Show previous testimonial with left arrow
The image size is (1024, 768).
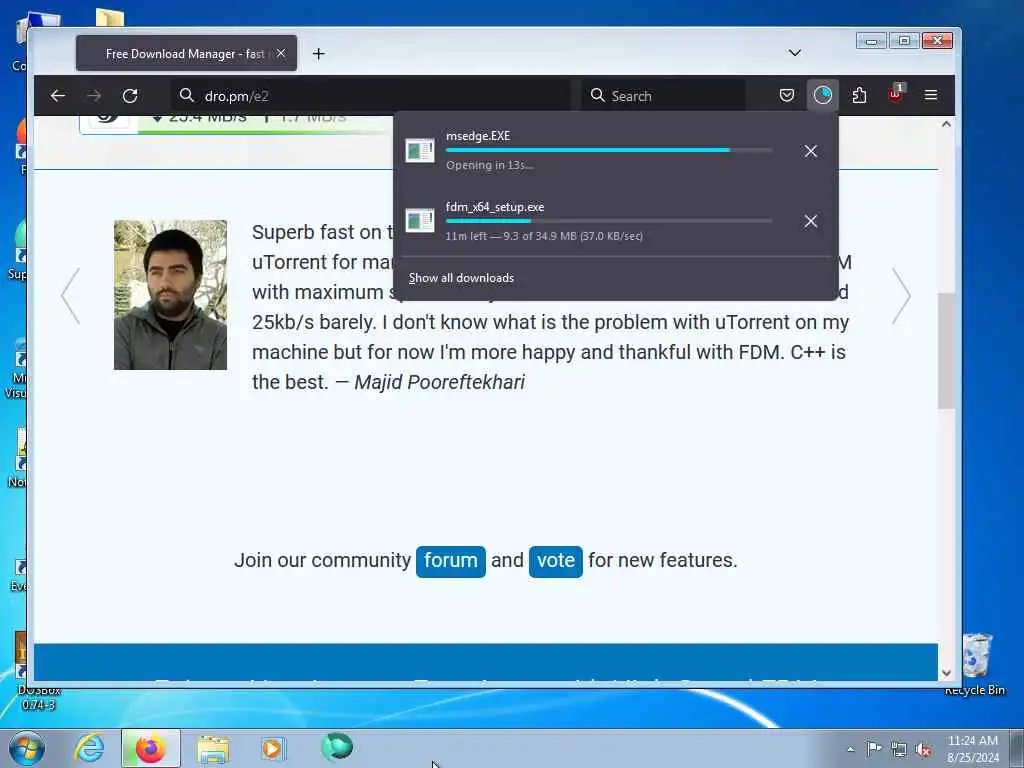[x=71, y=295]
